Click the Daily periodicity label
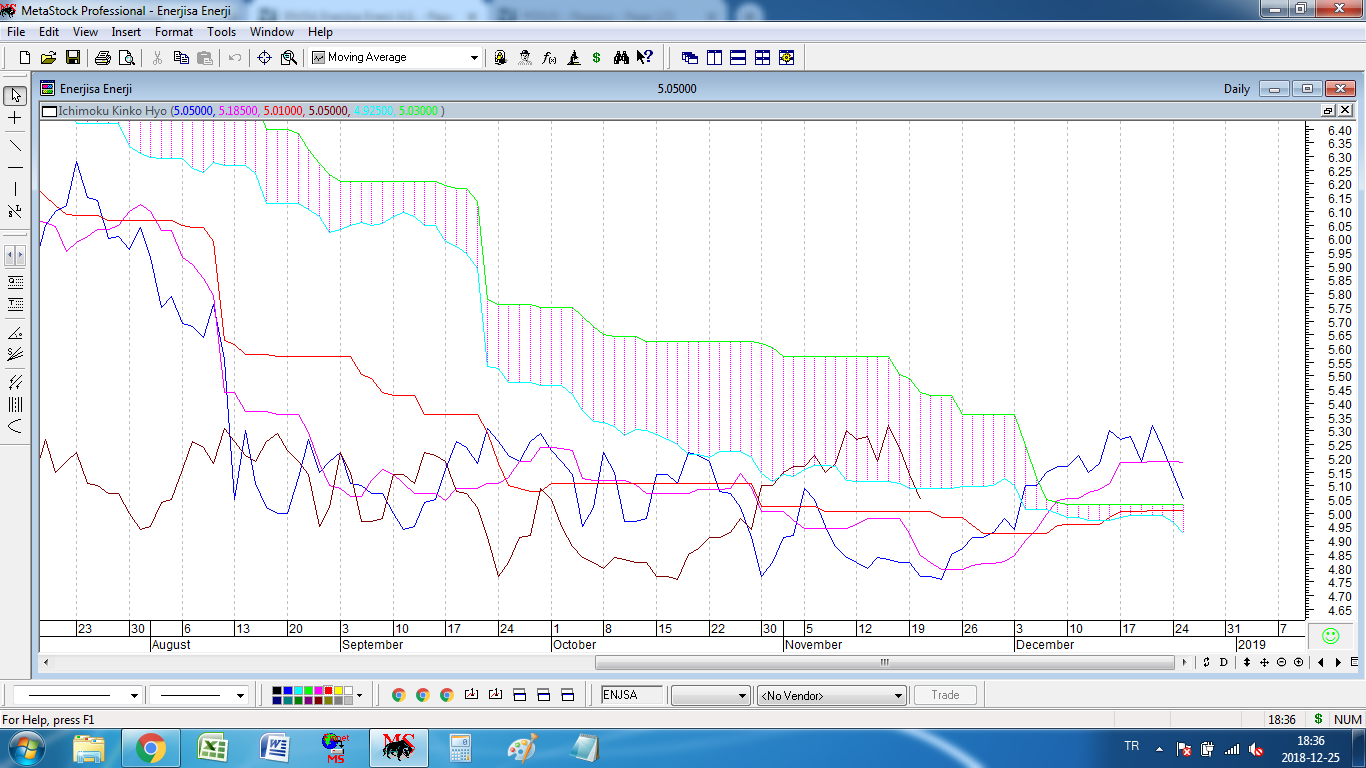1366x768 pixels. pos(1237,89)
